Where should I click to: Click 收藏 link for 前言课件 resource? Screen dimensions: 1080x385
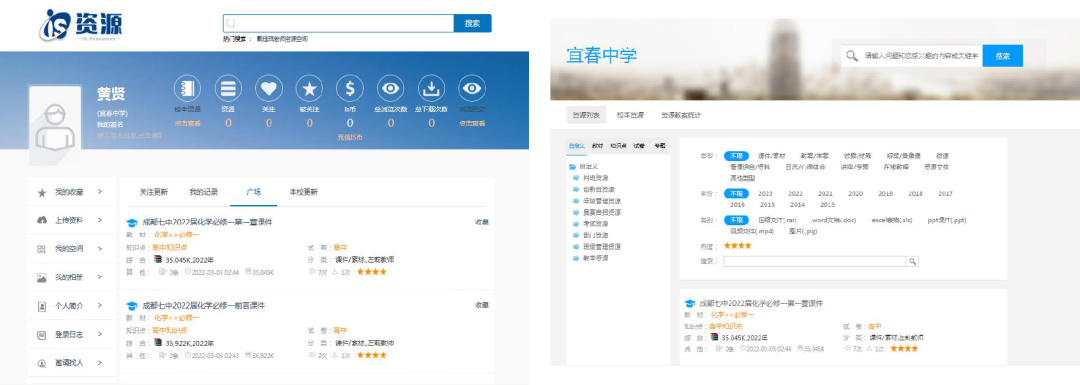[481, 305]
